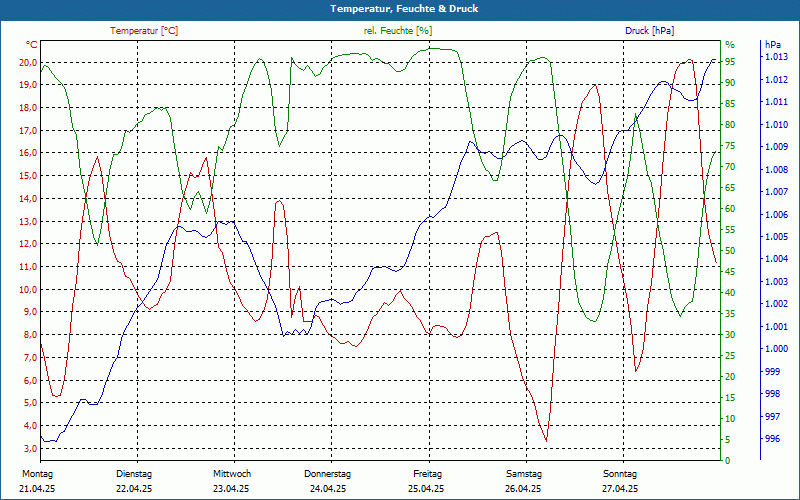Select the red 'Temperatur [°C]' legend label
This screenshot has height=500, width=800.
click(144, 31)
